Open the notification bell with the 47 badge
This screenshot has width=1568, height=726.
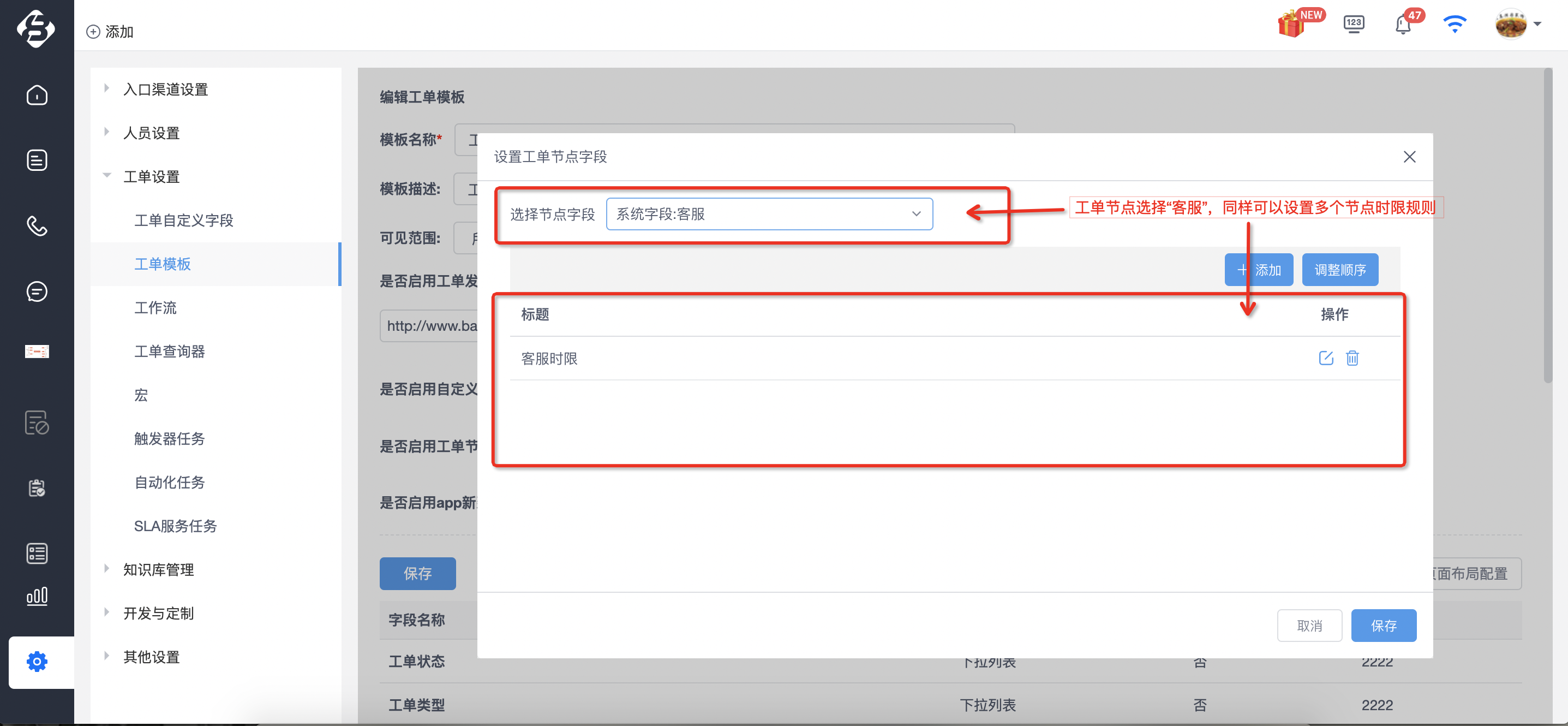[1403, 25]
